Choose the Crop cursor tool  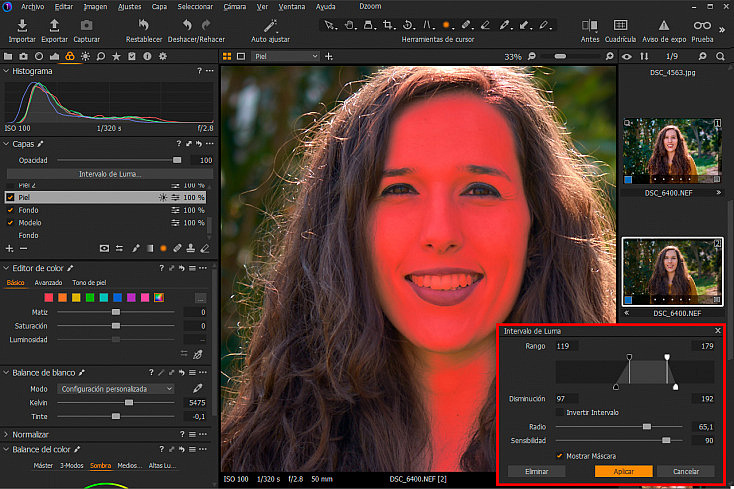(x=388, y=25)
